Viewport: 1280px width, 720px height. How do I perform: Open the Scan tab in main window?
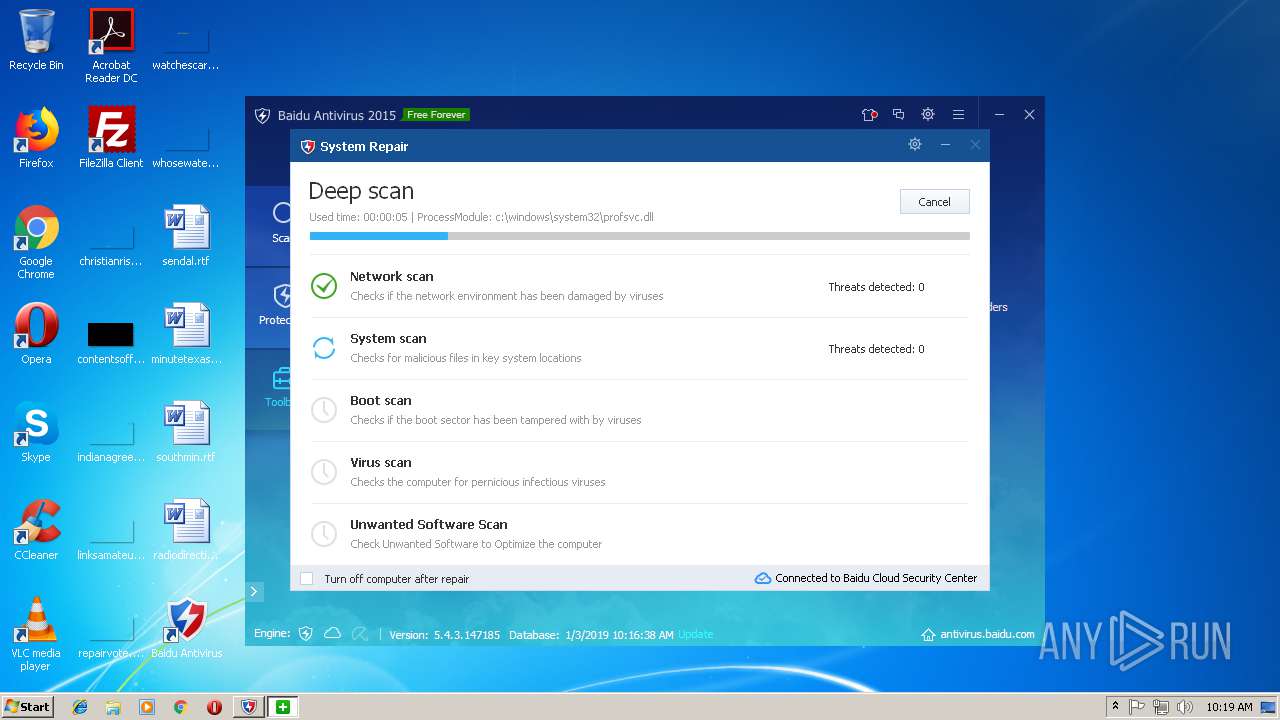[268, 224]
